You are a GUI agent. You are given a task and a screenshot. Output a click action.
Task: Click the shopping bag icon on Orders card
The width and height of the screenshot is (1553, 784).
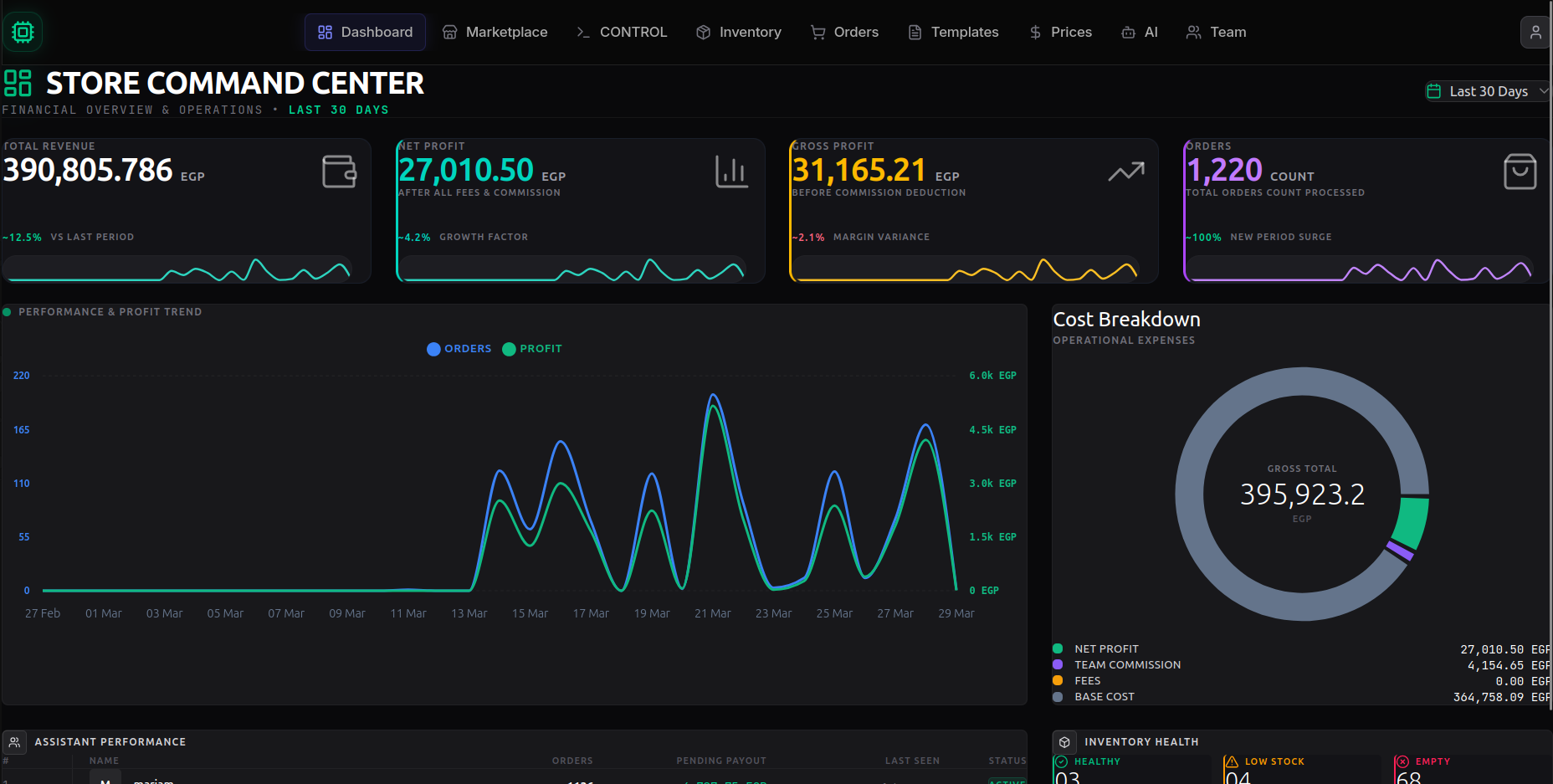click(x=1520, y=172)
